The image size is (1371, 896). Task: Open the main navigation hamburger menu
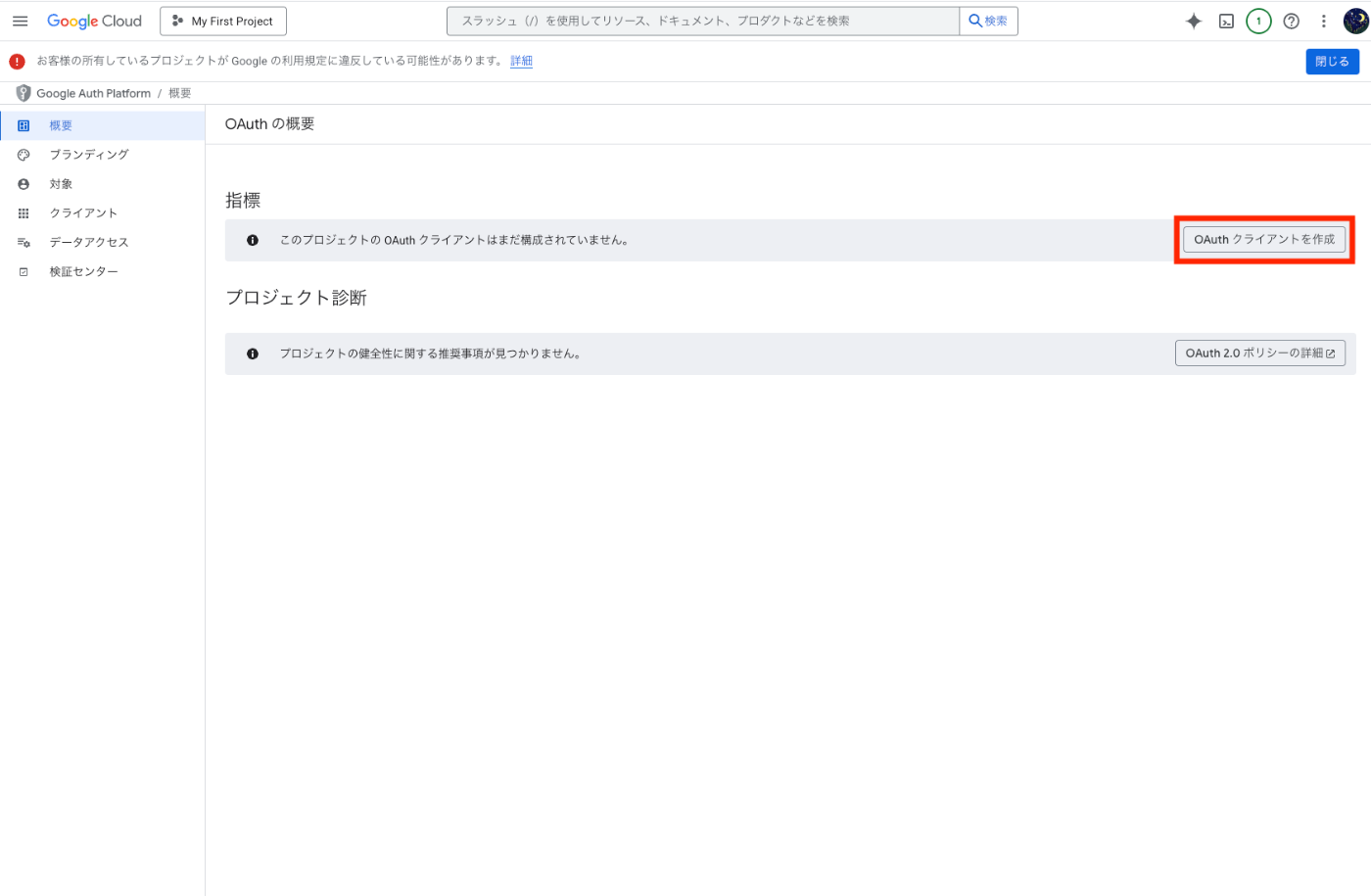pyautogui.click(x=20, y=21)
